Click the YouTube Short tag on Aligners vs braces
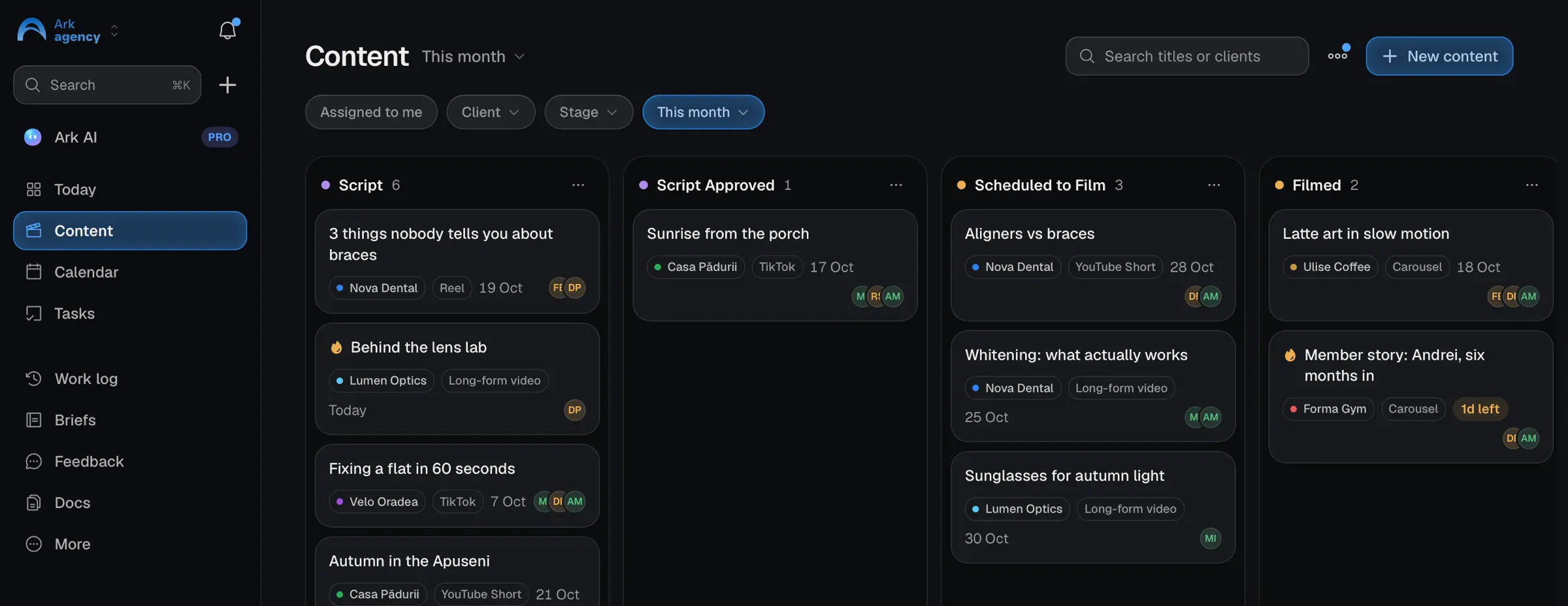The image size is (1568, 606). (x=1115, y=267)
